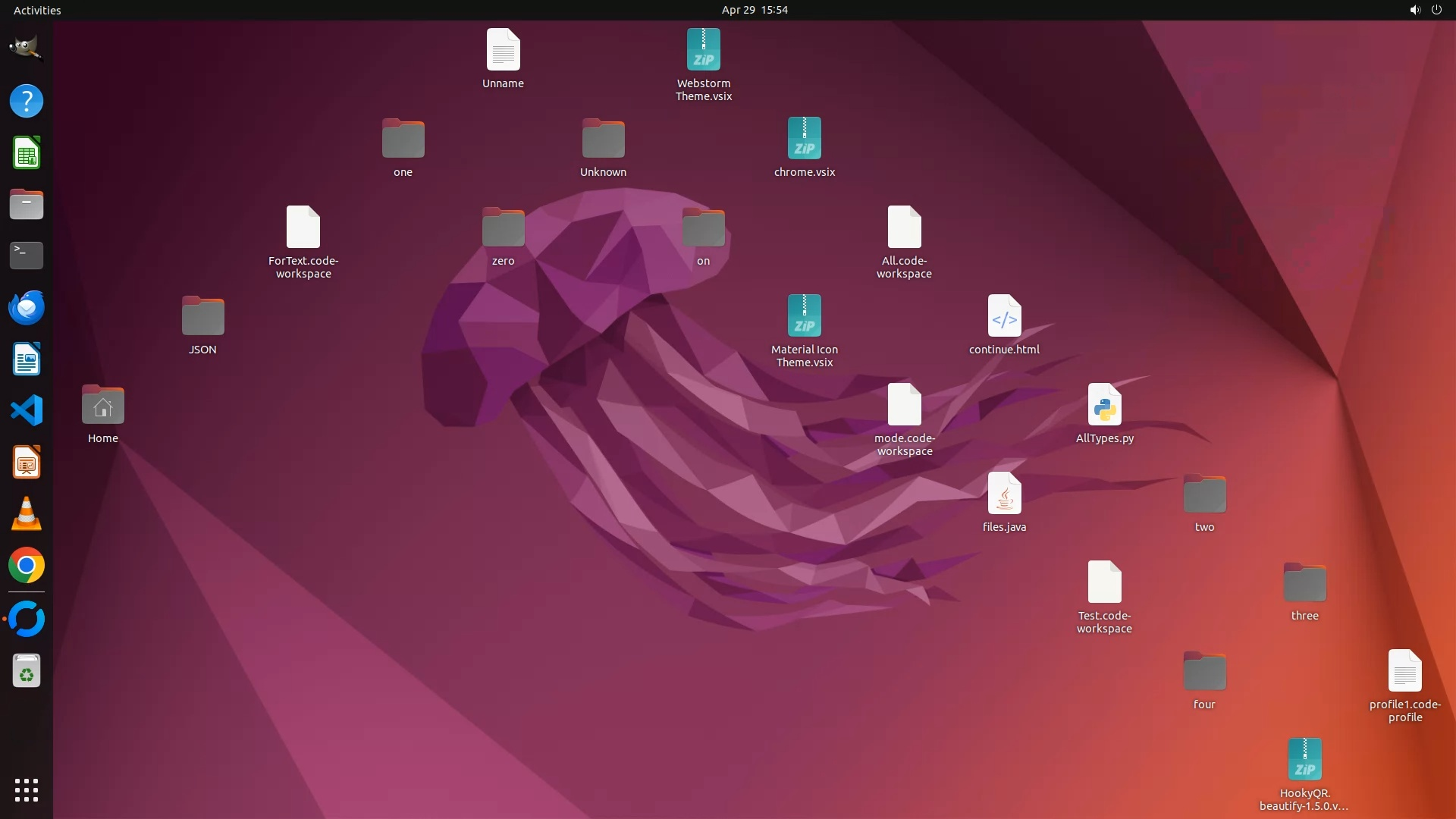The image size is (1456, 819).
Task: Open the clock showing Apr 29 15:54
Action: (x=754, y=10)
